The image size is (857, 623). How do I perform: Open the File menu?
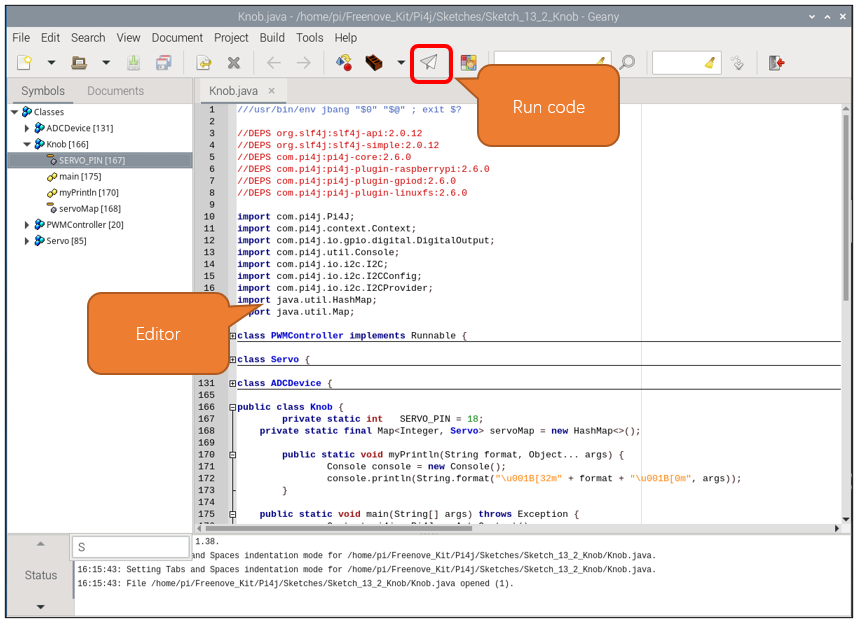coord(21,38)
